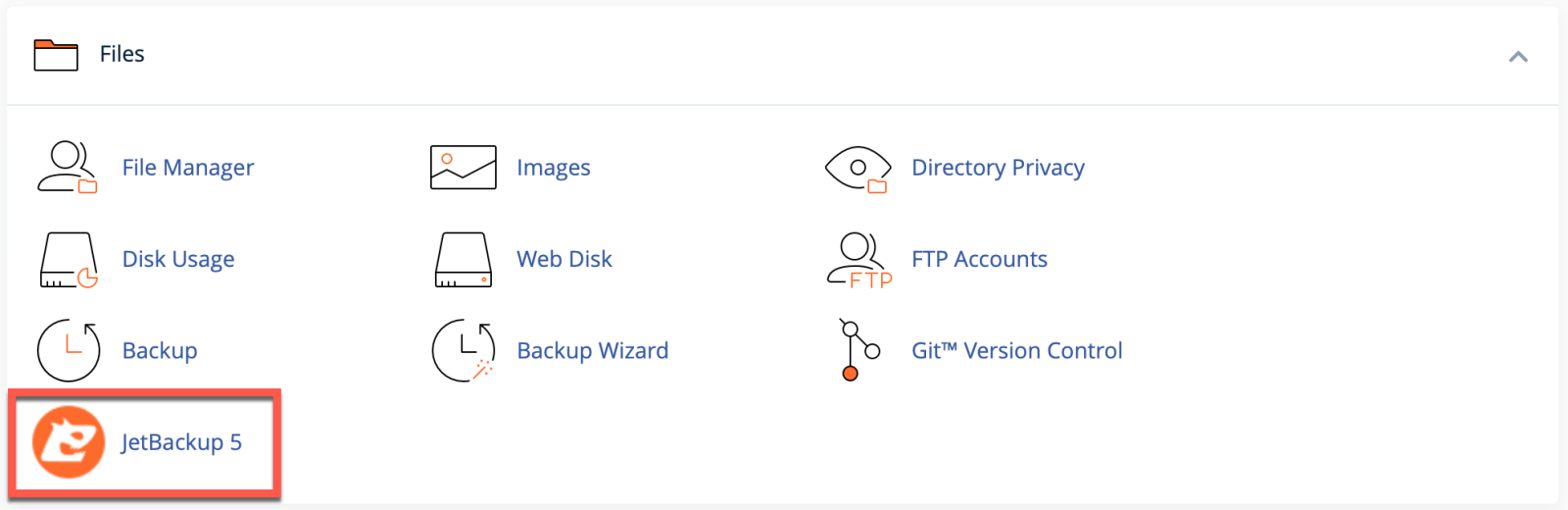Image resolution: width=1568 pixels, height=510 pixels.
Task: Open the Images icon
Action: tap(464, 168)
